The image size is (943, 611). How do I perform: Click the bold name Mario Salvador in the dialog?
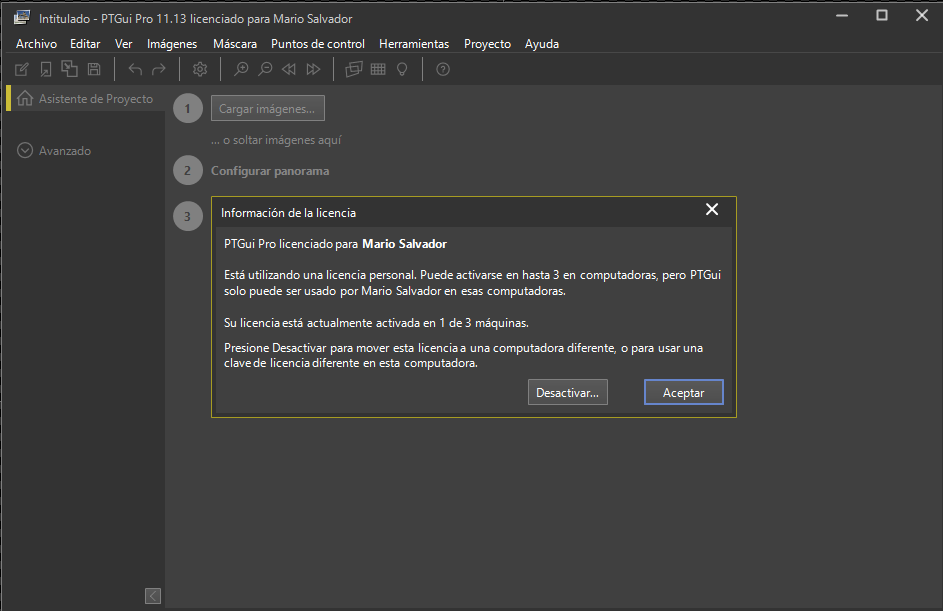pyautogui.click(x=405, y=244)
